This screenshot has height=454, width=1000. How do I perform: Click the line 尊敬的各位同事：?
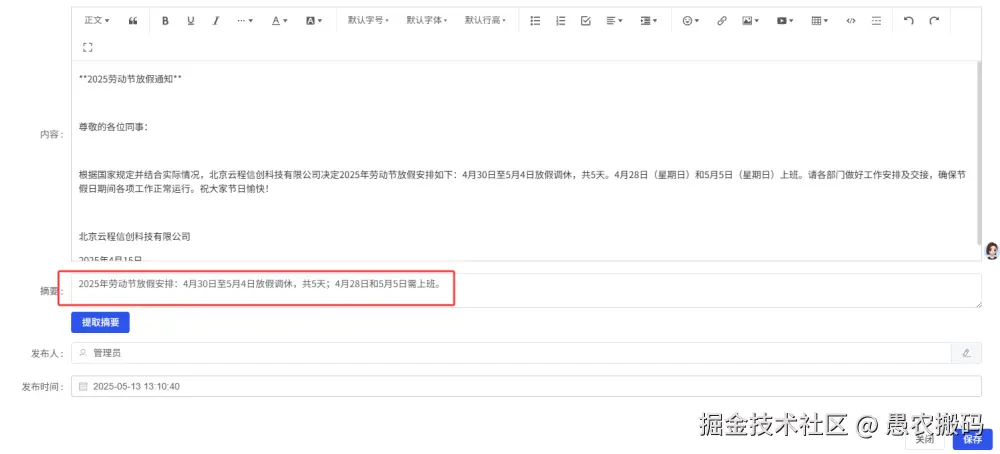113,128
